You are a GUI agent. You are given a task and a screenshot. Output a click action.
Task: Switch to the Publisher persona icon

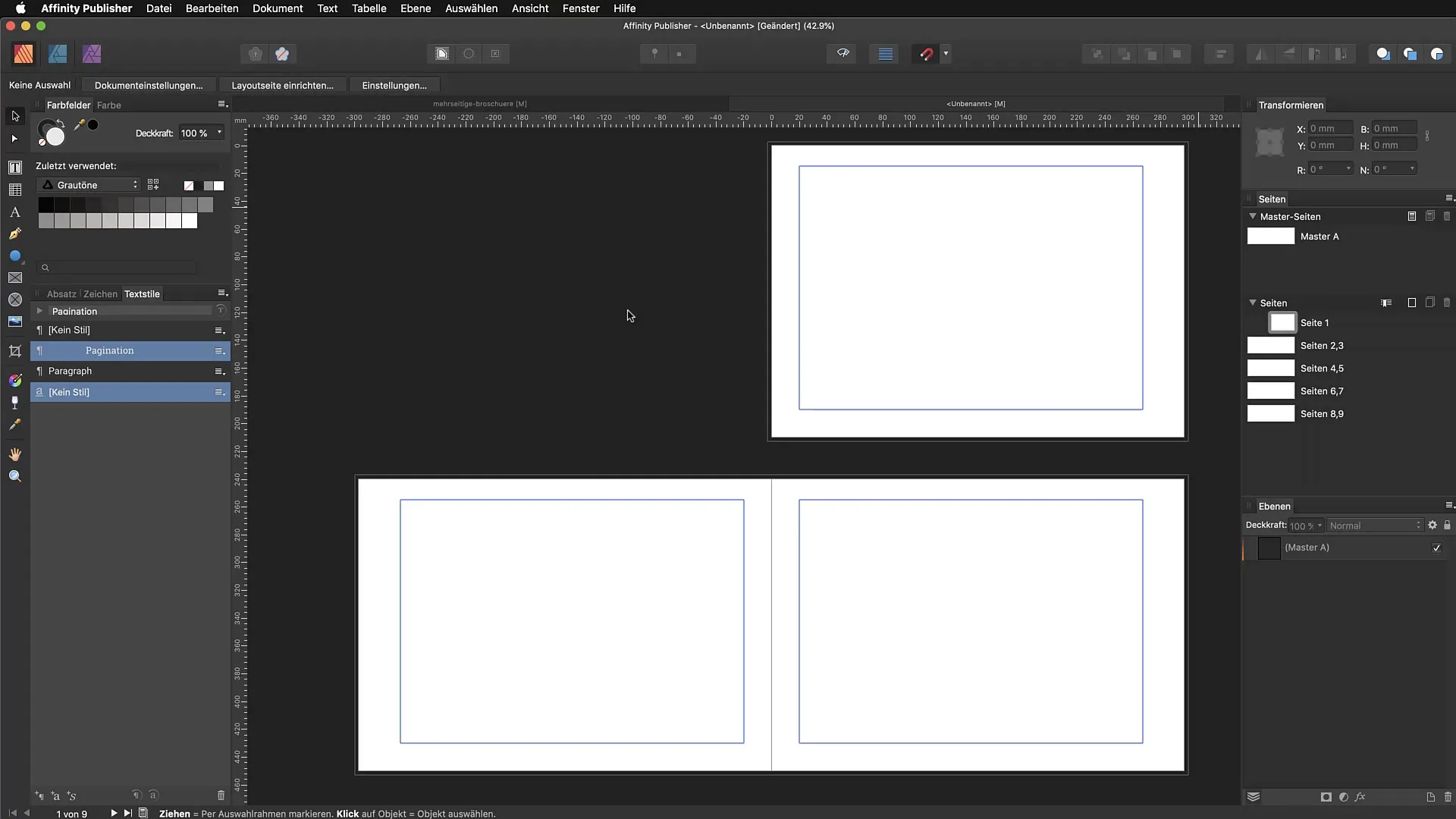click(x=24, y=54)
